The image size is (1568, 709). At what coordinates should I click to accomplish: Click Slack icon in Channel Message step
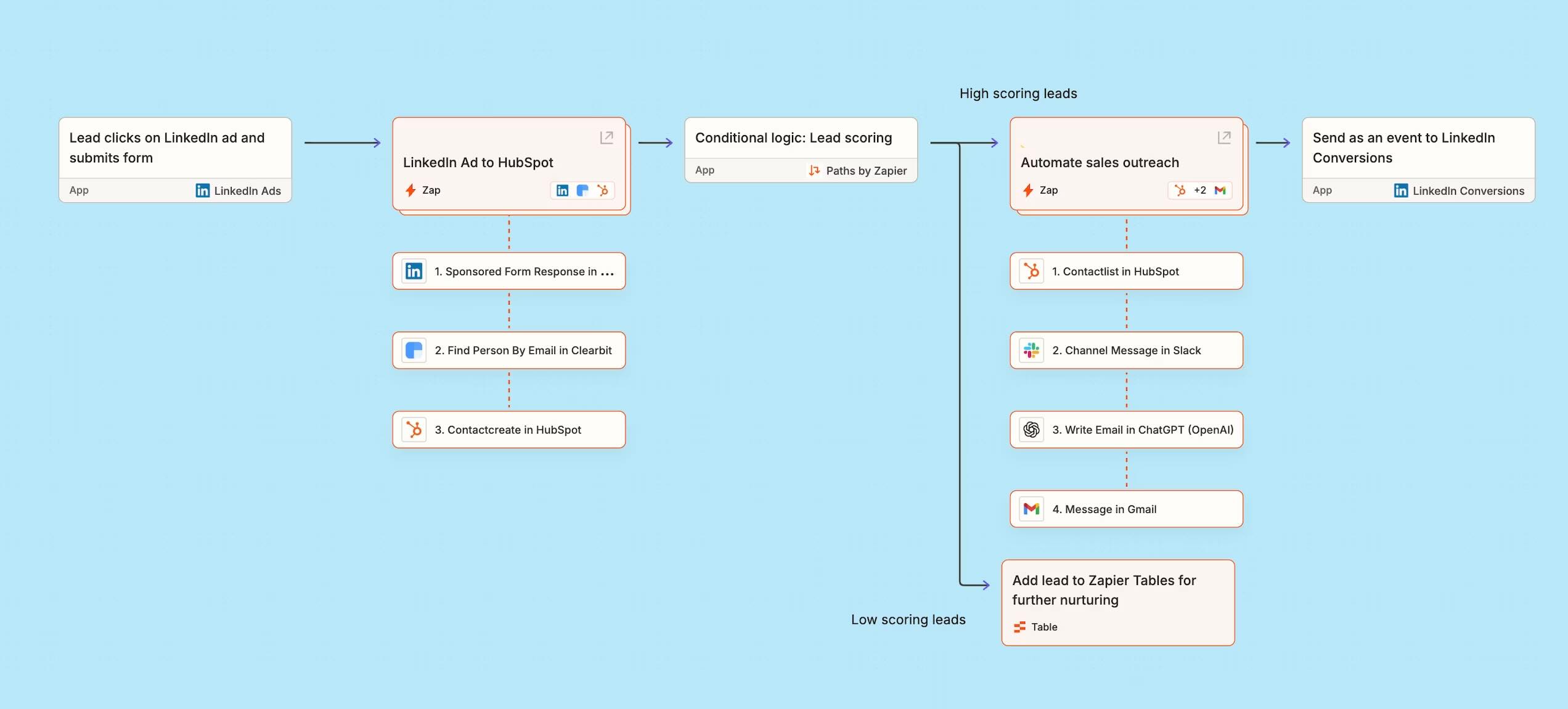(x=1032, y=350)
